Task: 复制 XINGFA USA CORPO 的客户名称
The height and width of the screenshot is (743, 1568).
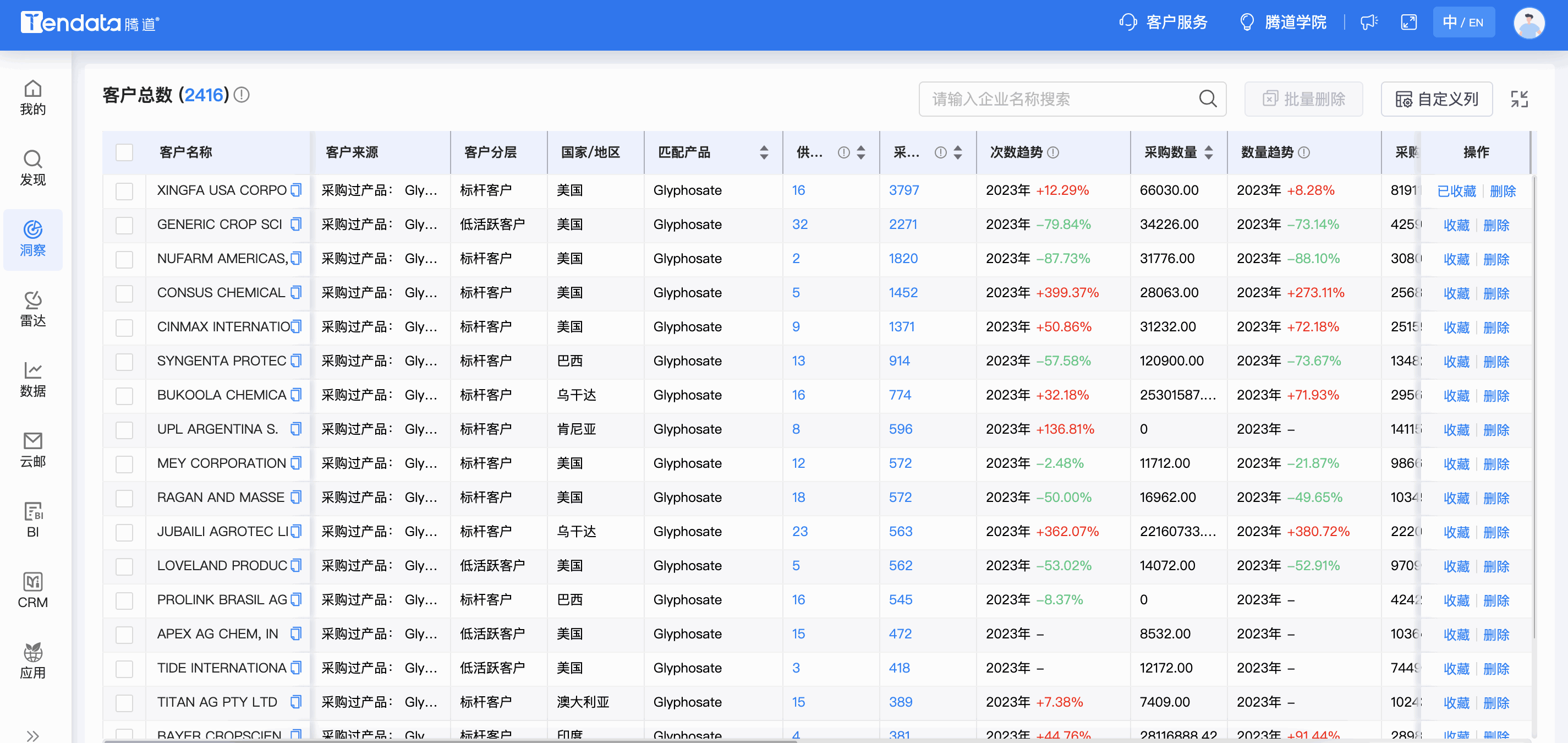Action: click(x=296, y=190)
